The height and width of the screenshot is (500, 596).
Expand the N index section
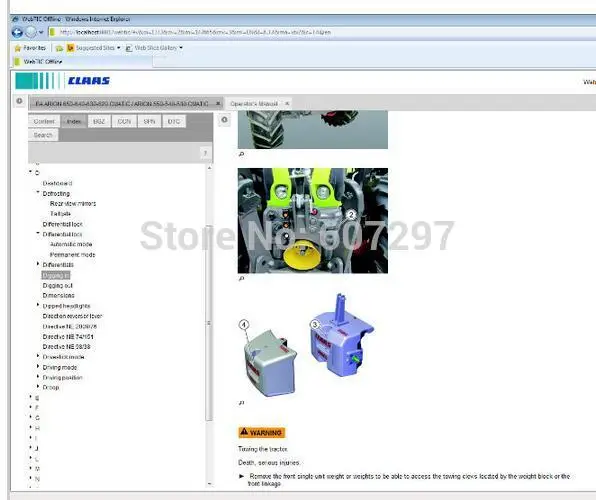point(30,478)
